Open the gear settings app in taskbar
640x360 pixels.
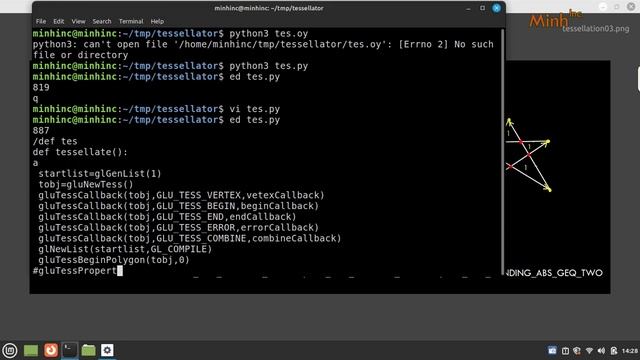[x=107, y=350]
